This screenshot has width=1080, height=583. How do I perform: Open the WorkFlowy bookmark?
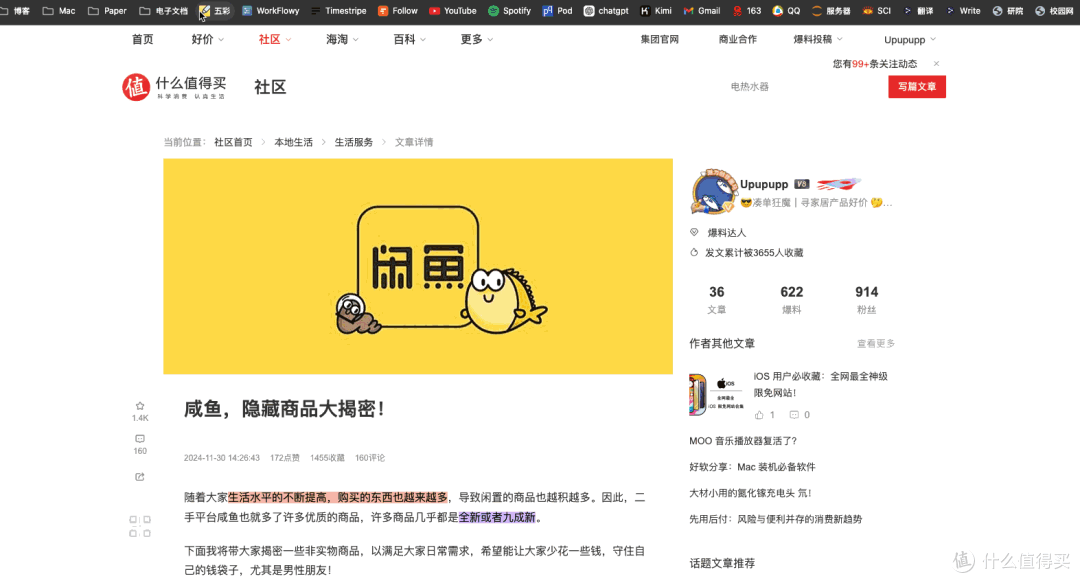click(x=271, y=11)
